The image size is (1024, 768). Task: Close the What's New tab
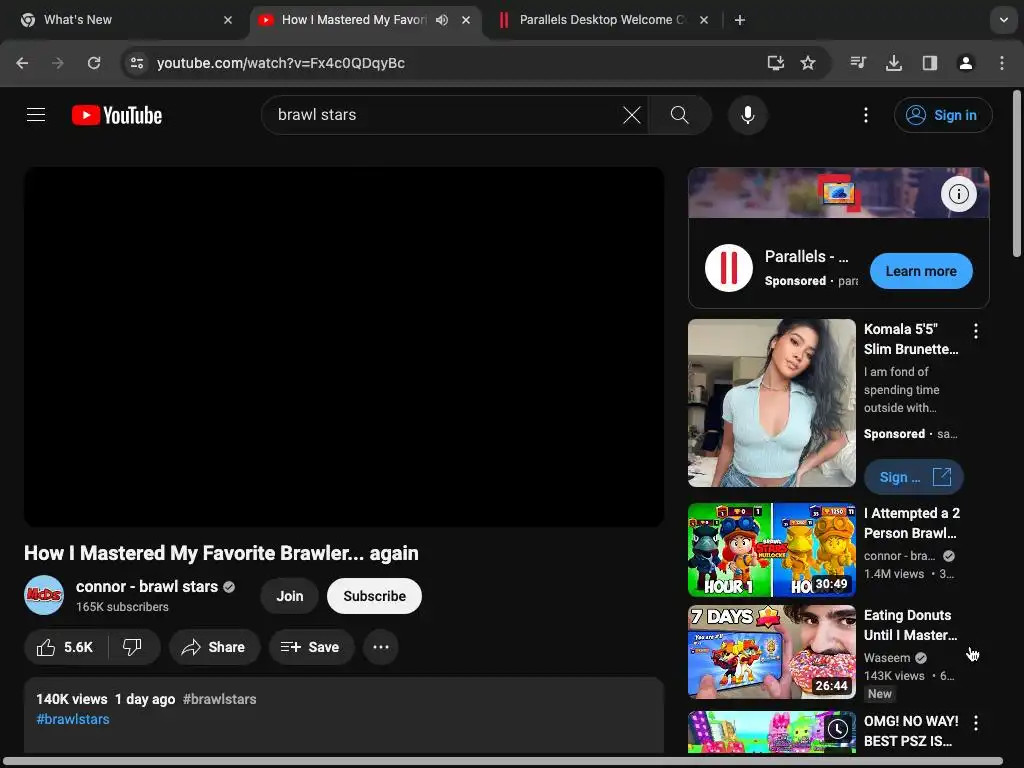coord(228,20)
